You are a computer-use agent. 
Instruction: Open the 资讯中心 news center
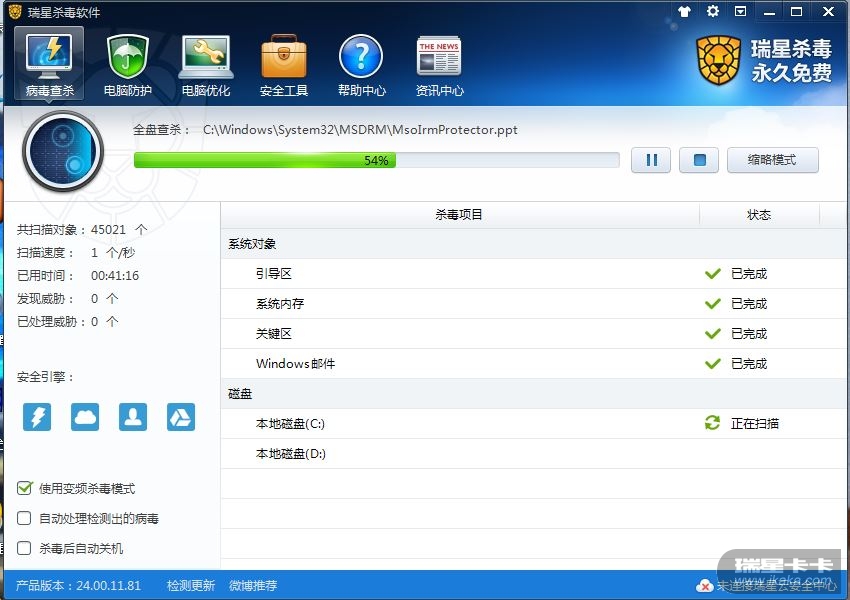click(440, 65)
